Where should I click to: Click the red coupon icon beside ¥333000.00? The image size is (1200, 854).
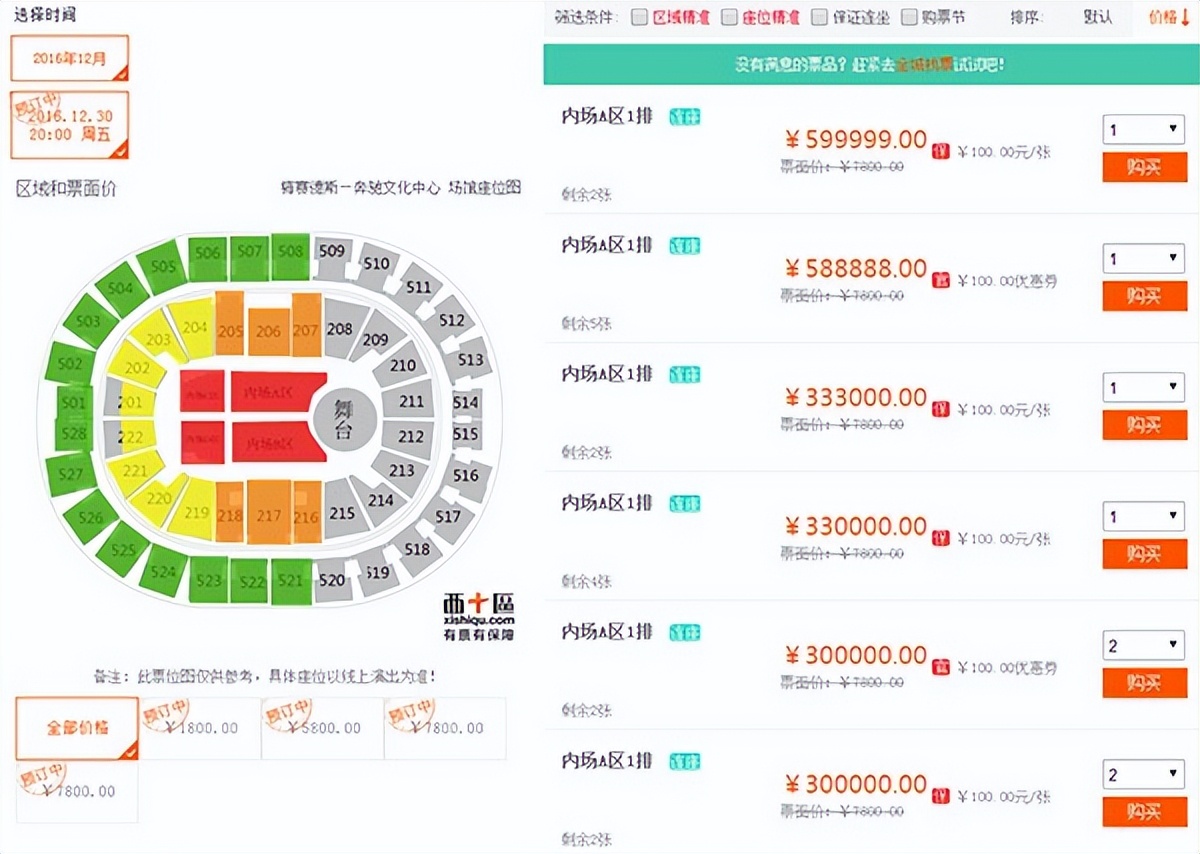[939, 409]
